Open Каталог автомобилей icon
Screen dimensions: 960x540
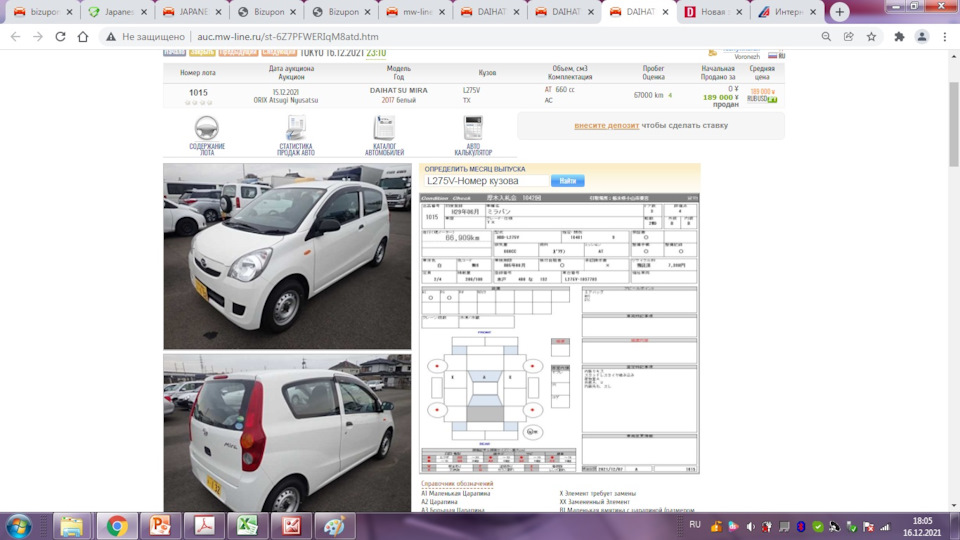click(384, 128)
